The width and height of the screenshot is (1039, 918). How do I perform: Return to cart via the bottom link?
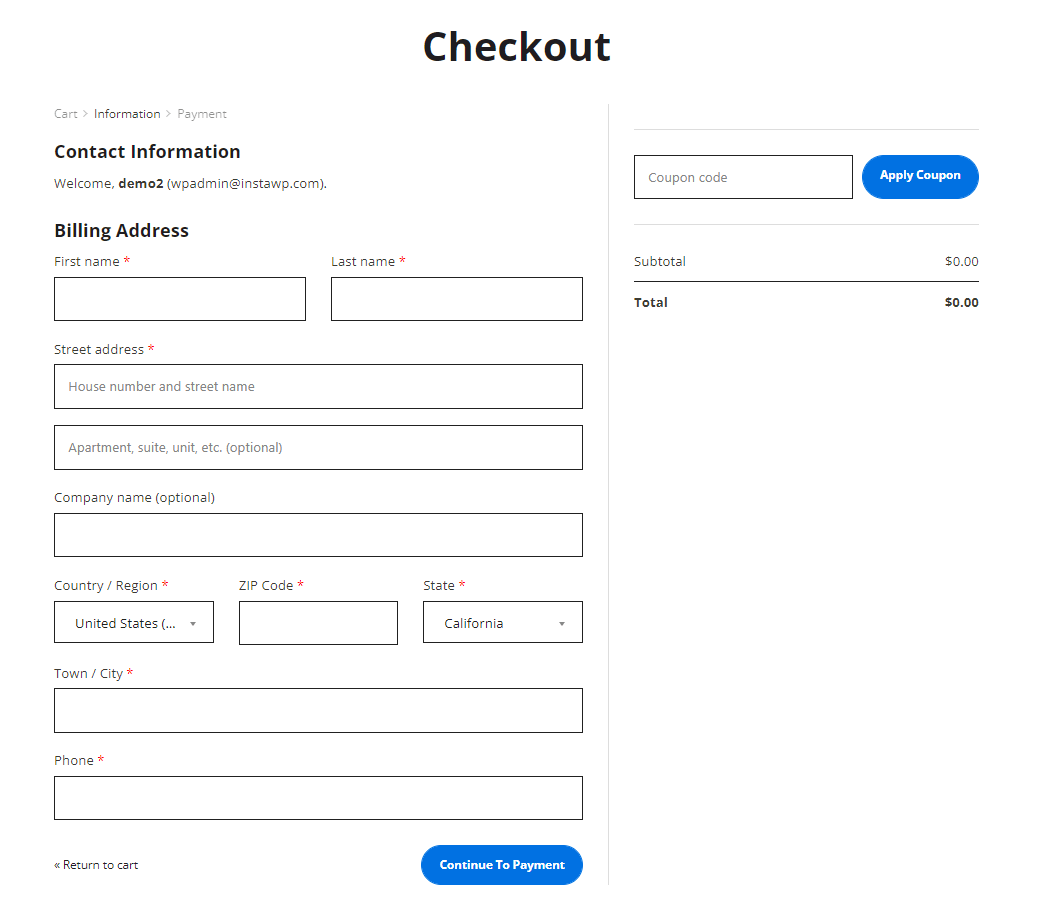pyautogui.click(x=96, y=865)
